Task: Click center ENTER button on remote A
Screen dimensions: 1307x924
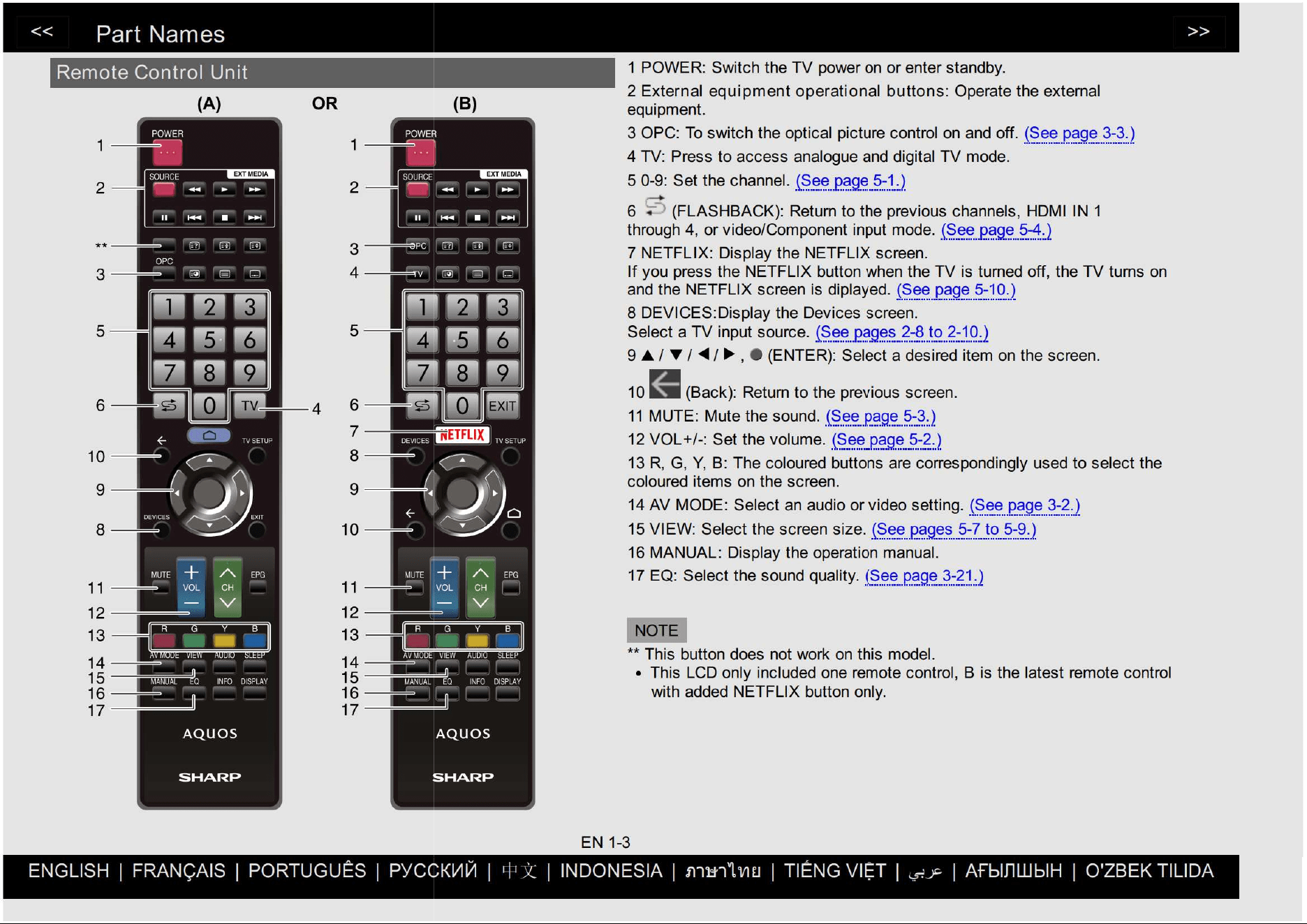Action: [209, 493]
